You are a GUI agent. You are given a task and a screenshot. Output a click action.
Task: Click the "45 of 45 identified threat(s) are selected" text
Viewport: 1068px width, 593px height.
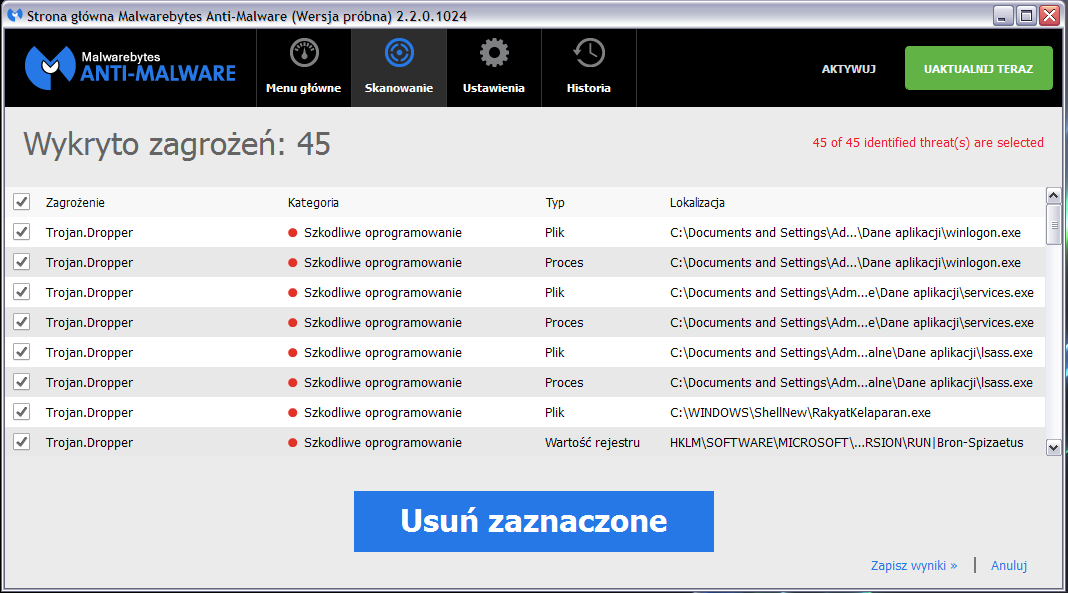928,142
